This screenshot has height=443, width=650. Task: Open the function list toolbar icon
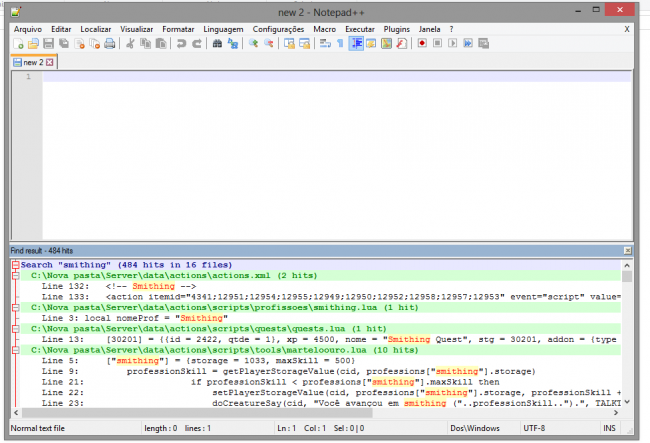(402, 44)
